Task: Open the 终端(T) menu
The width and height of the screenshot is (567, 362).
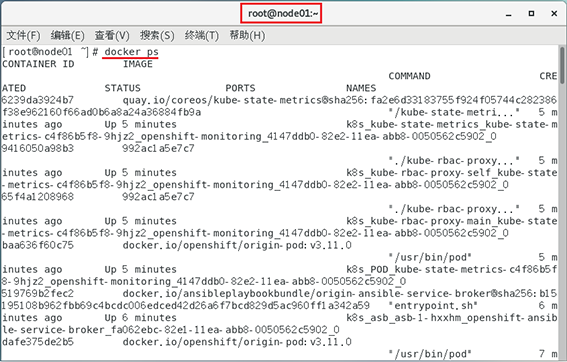Action: 201,35
